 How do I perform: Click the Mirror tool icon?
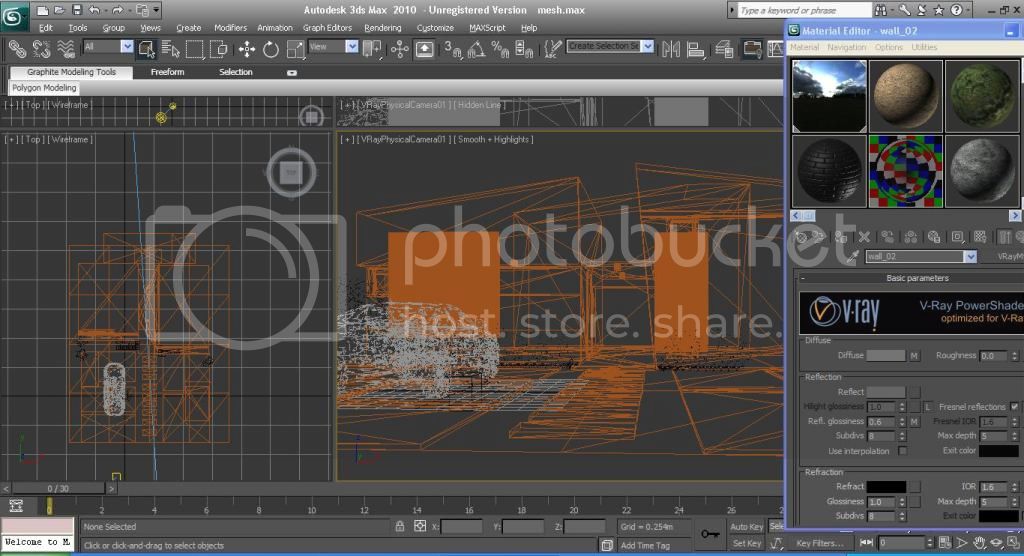click(670, 48)
